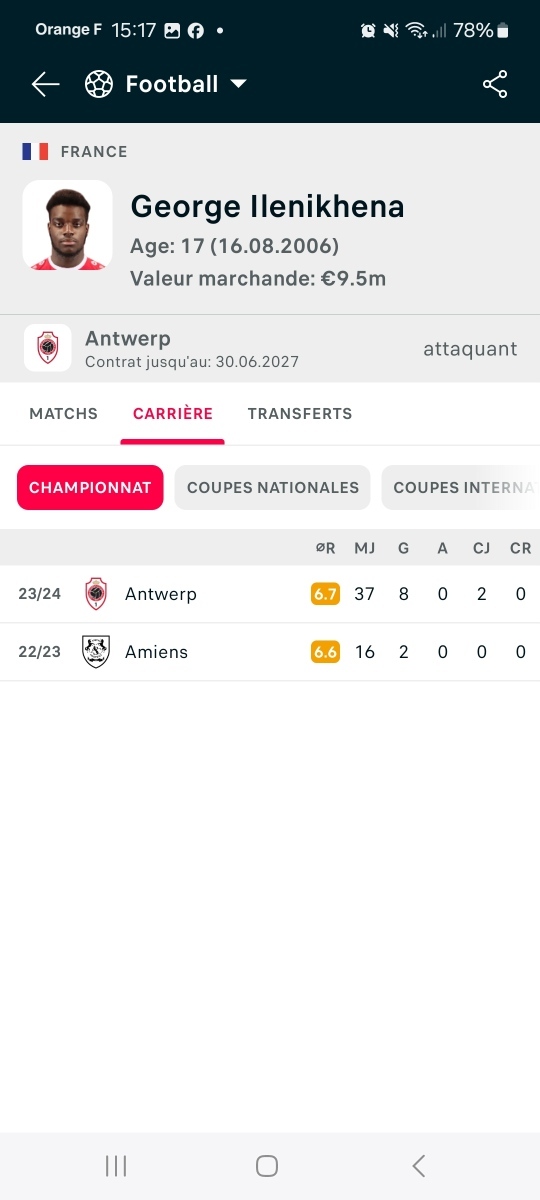Image resolution: width=540 pixels, height=1200 pixels.
Task: Tap the Android home button
Action: coord(267,1166)
